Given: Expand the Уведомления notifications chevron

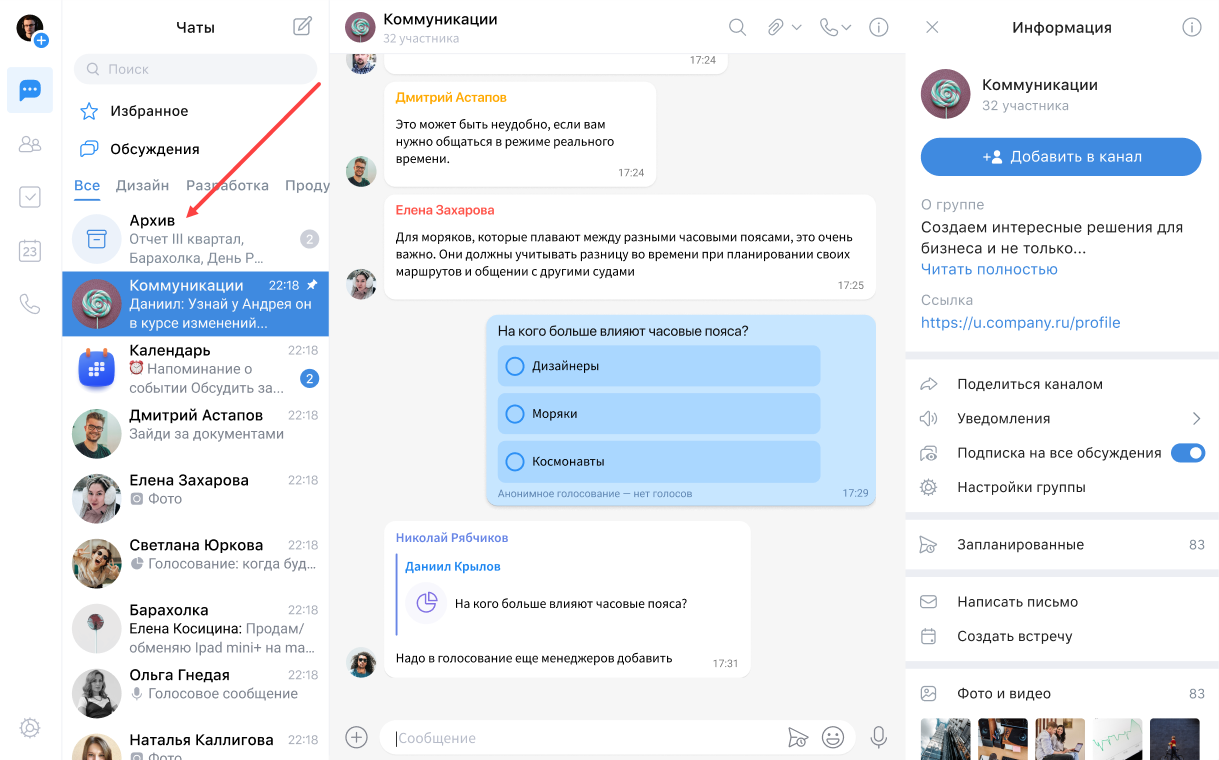Looking at the screenshot, I should tap(1195, 418).
